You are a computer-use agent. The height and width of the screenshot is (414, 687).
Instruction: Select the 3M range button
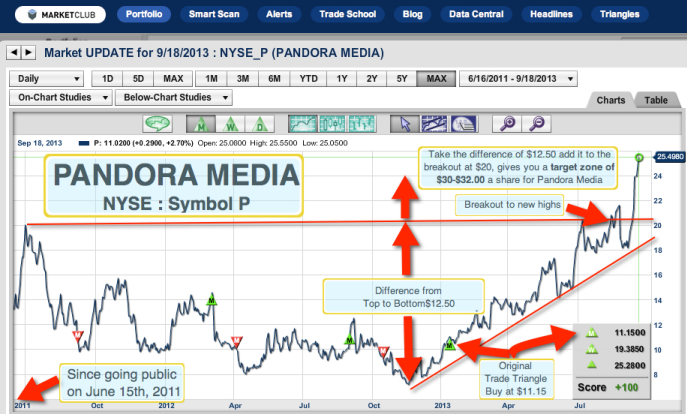click(243, 79)
